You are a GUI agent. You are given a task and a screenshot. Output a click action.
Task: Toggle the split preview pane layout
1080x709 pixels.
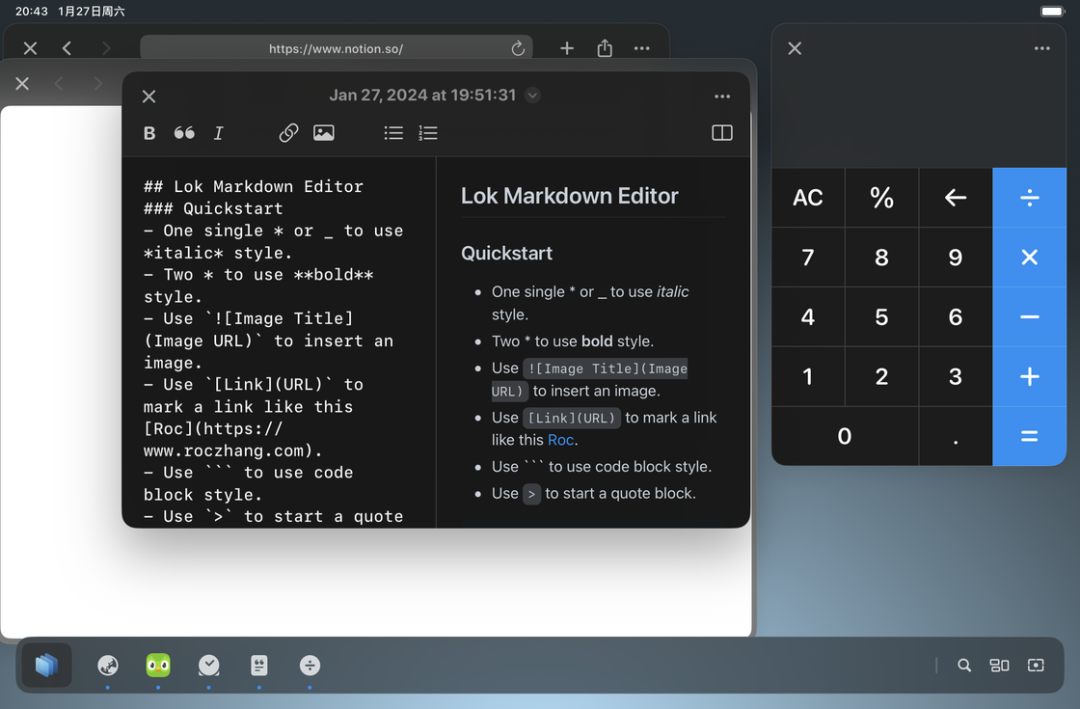(722, 132)
